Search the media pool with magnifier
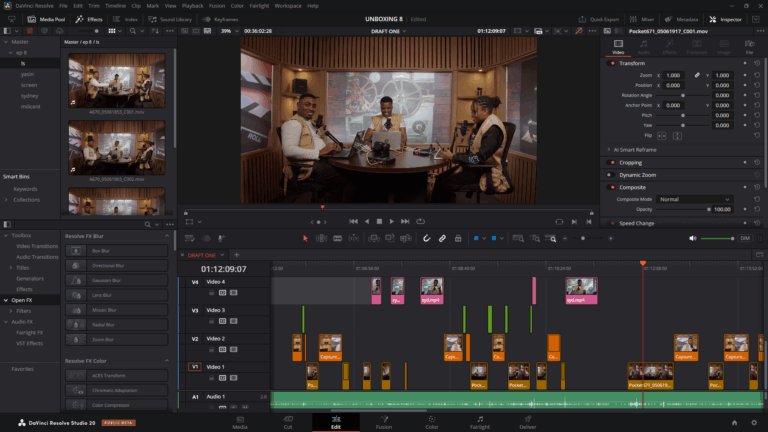This screenshot has width=768, height=432. tap(133, 31)
